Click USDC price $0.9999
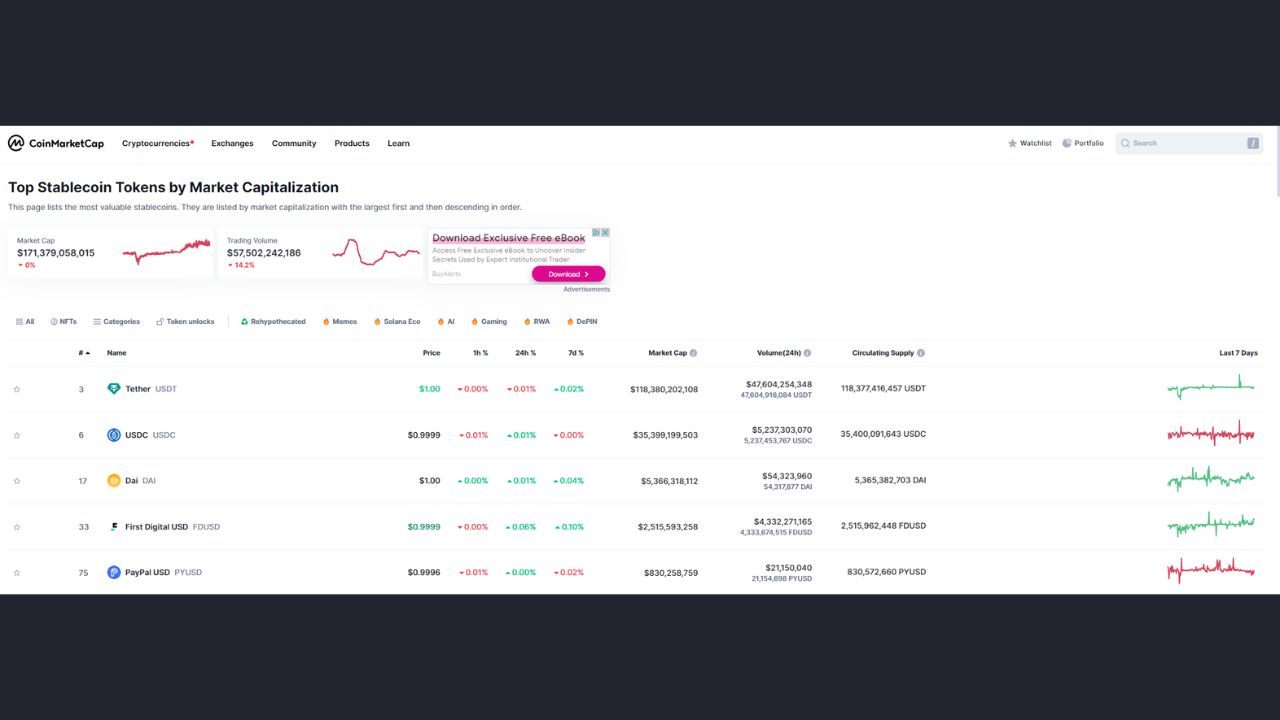1280x720 pixels. (424, 435)
